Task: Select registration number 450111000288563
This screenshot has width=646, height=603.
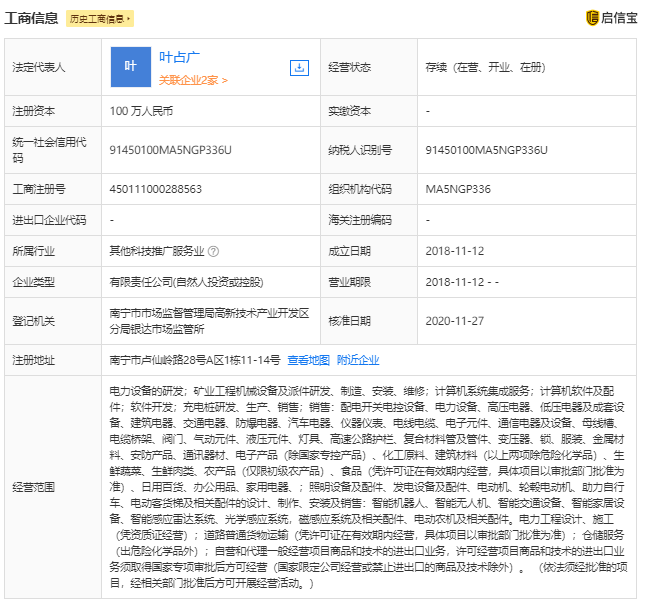Action: [155, 189]
